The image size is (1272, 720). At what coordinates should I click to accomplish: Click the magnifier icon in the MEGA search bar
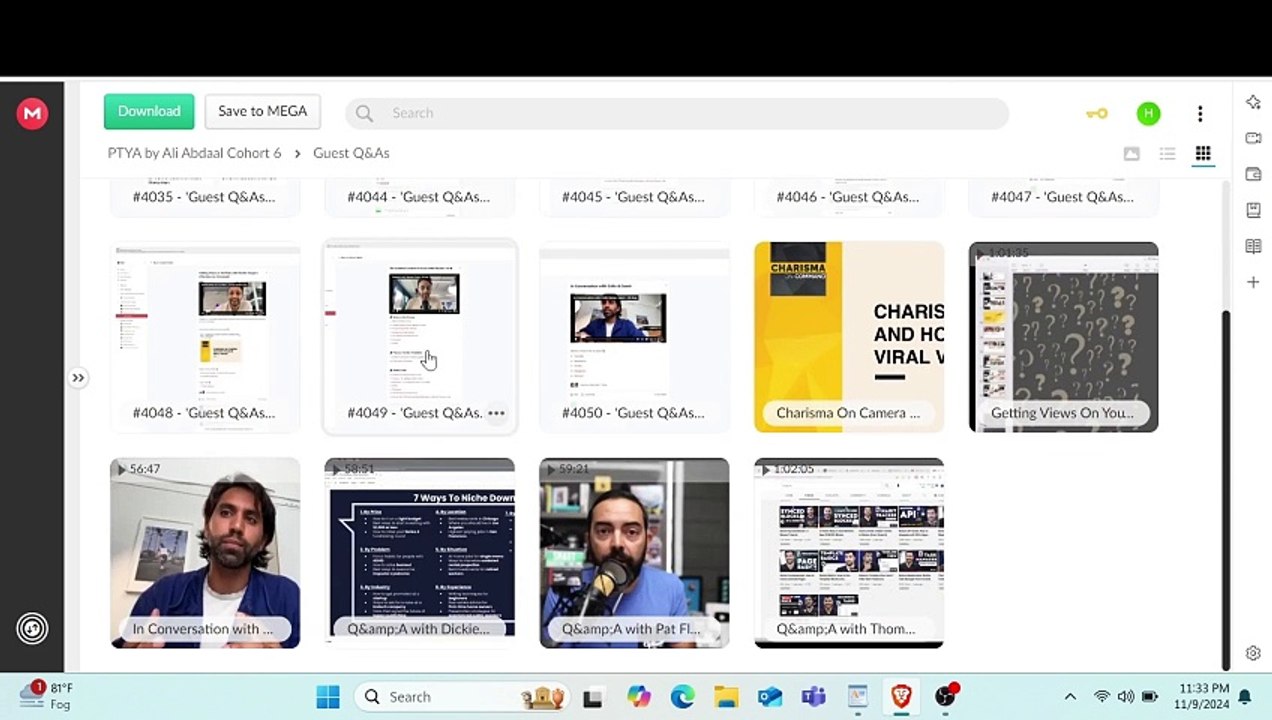coord(364,113)
